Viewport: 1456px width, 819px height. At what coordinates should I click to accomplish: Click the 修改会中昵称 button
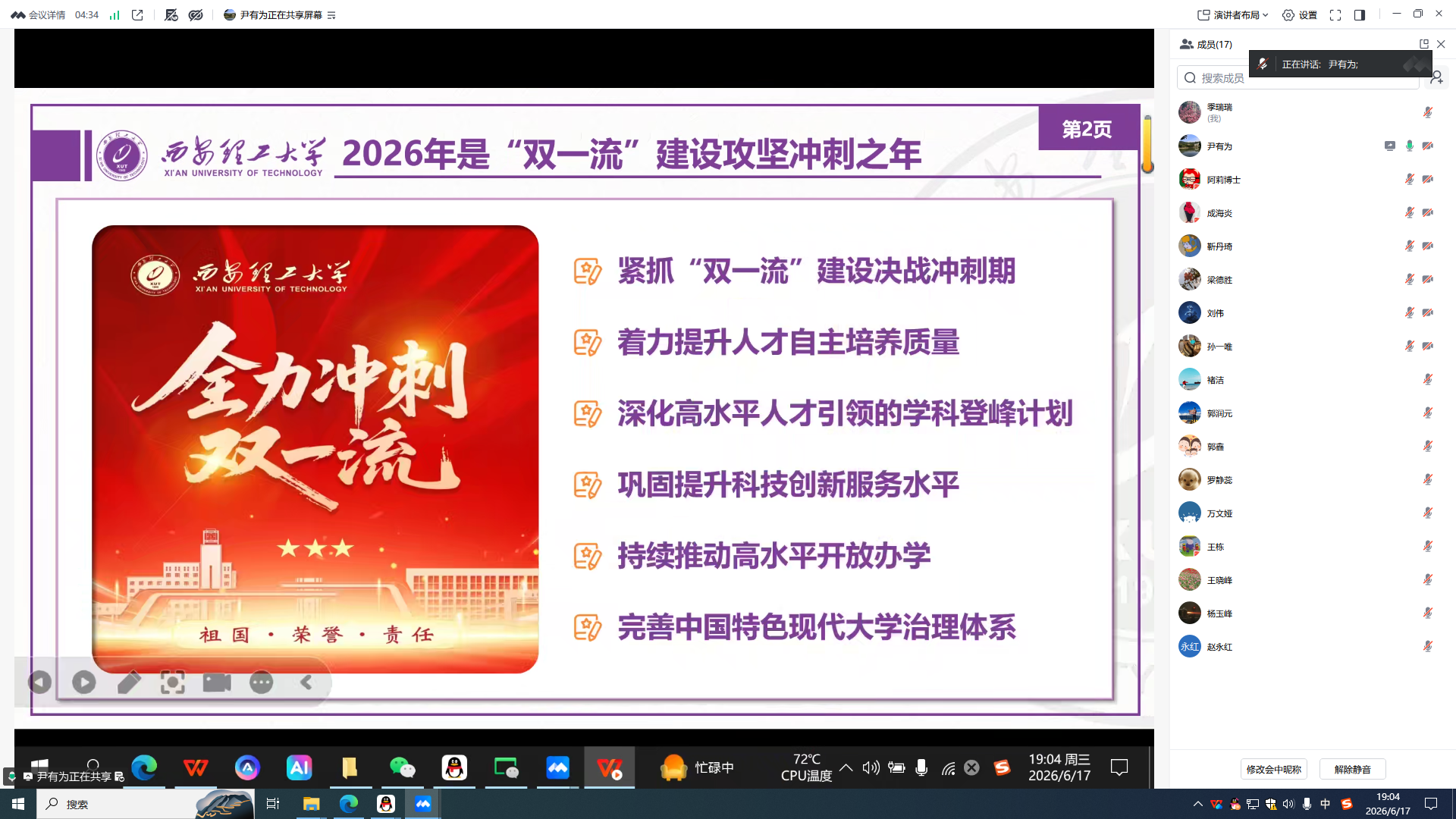(1274, 769)
